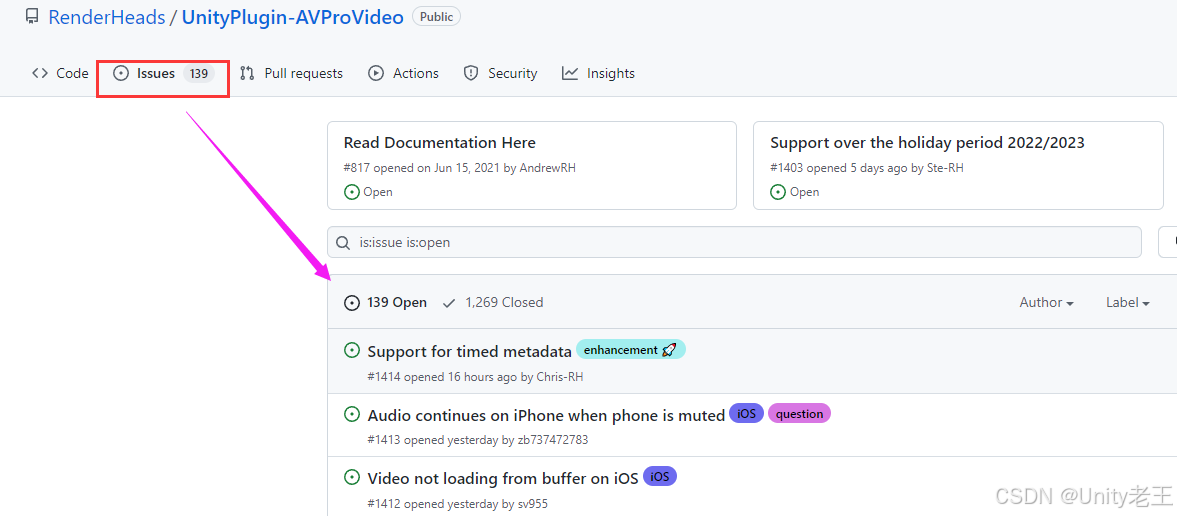Image resolution: width=1177 pixels, height=516 pixels.
Task: Switch to the Issues tab
Action: (164, 74)
